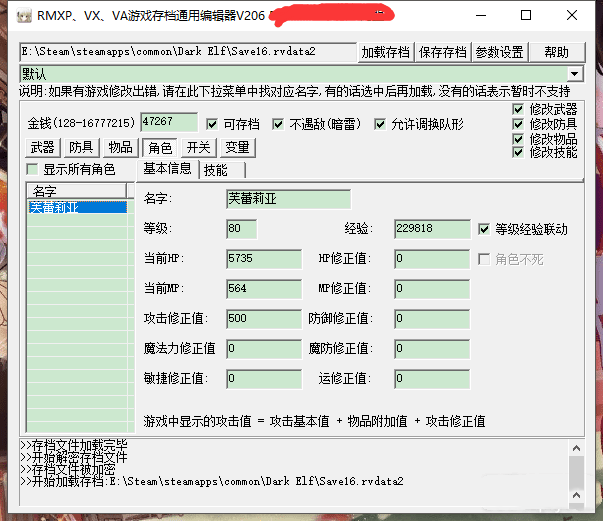Click the app icon in title bar

(14, 14)
